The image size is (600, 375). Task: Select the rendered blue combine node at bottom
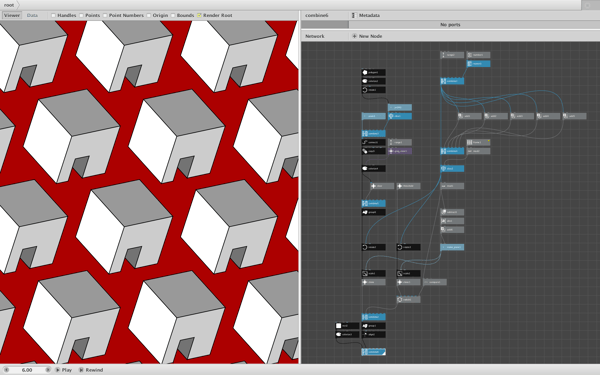tap(373, 352)
